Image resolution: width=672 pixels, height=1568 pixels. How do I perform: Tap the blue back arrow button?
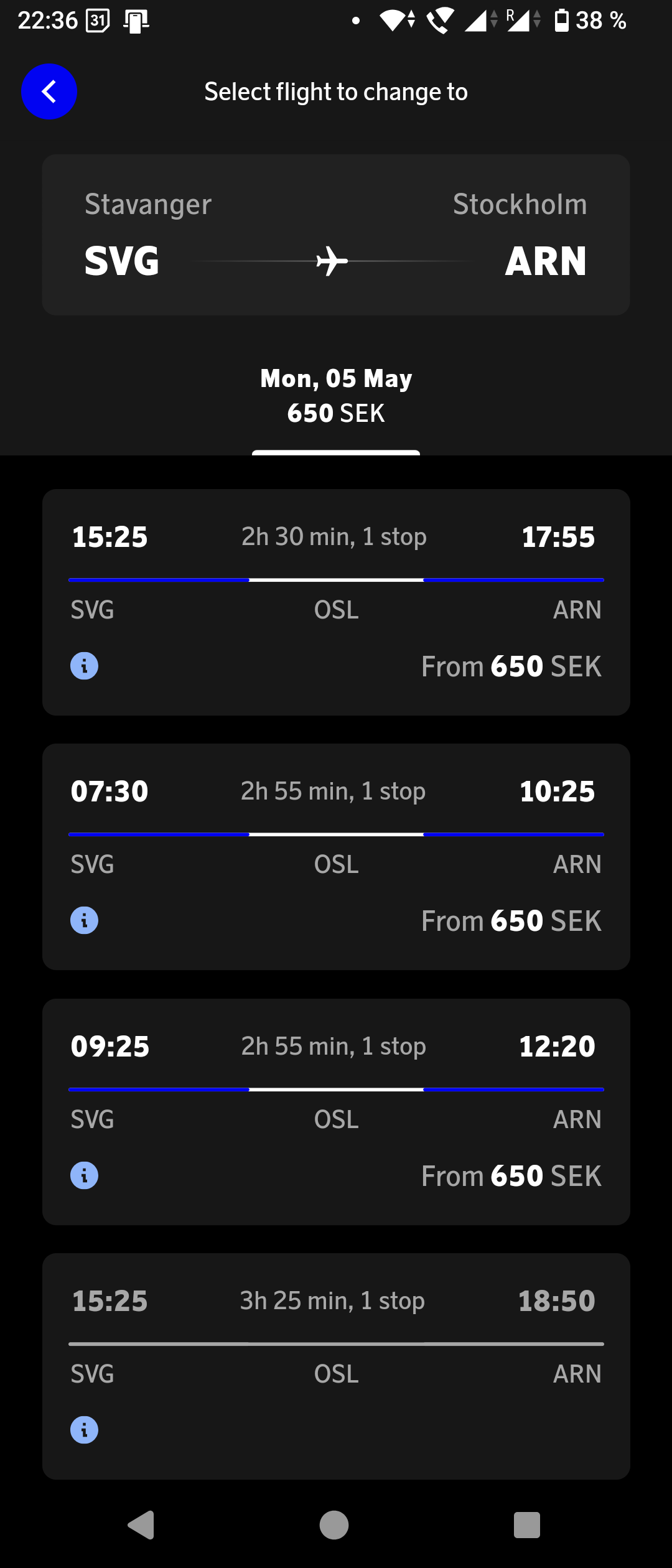click(x=49, y=91)
